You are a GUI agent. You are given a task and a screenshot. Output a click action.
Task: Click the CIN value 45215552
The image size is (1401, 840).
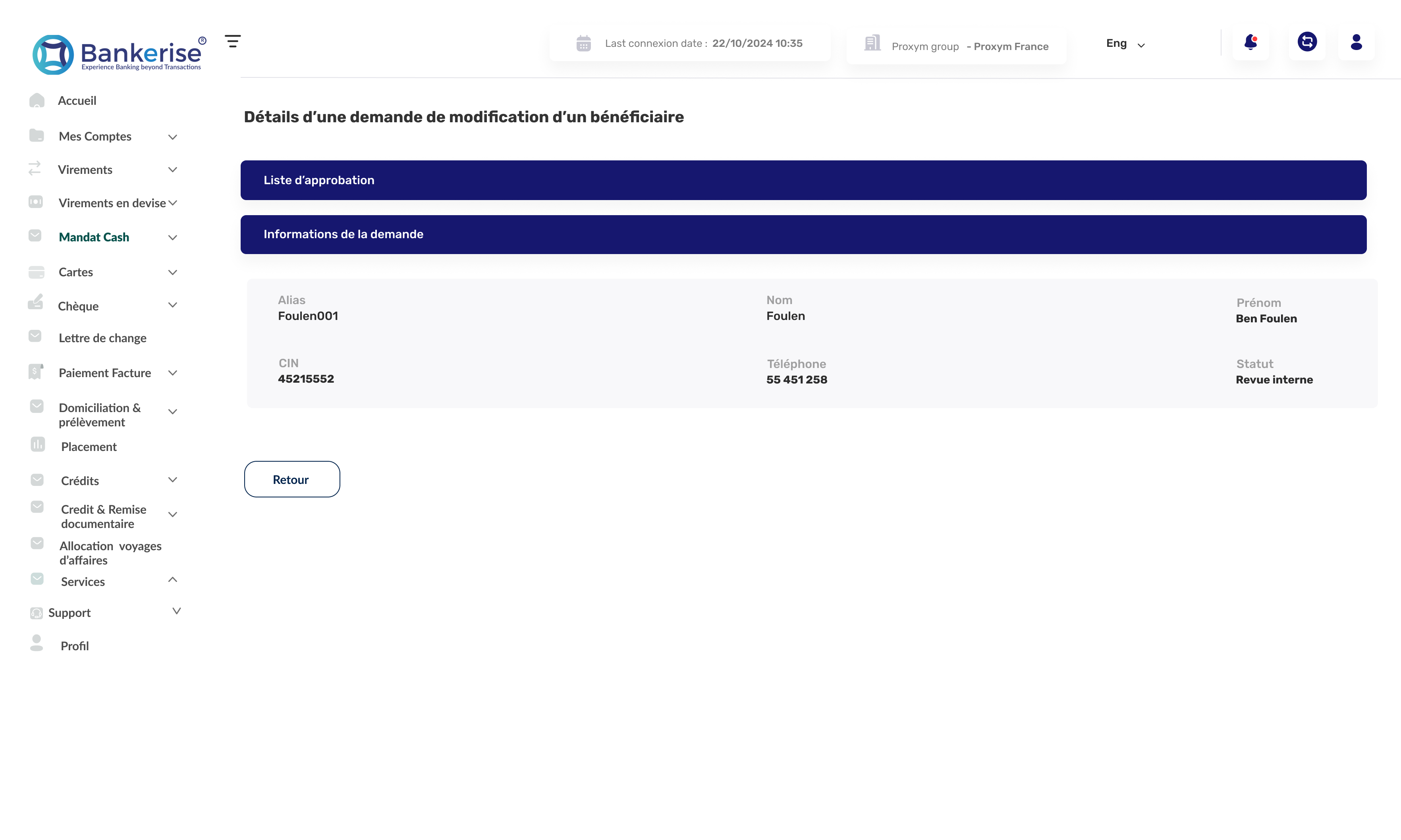(306, 379)
